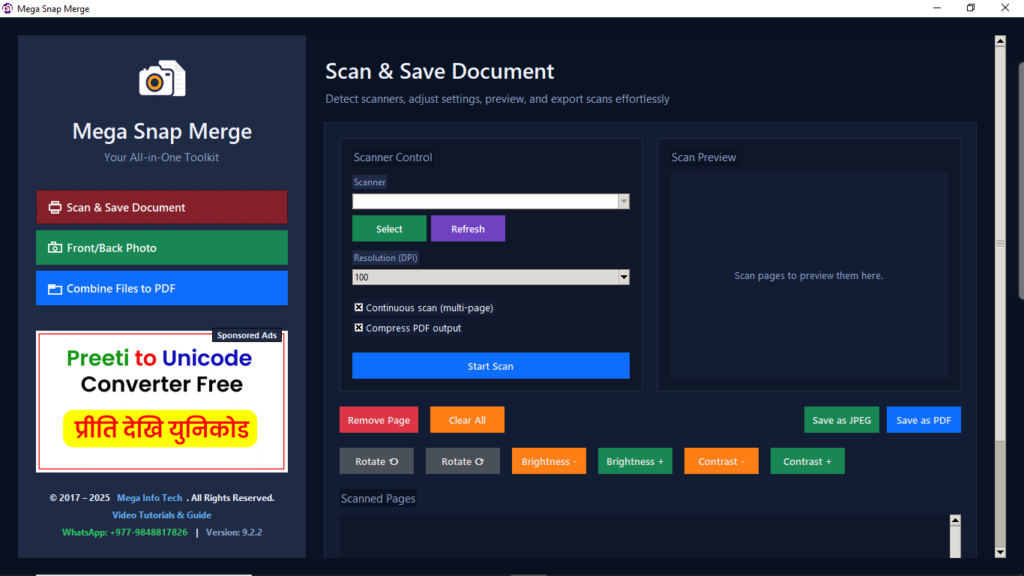Viewport: 1024px width, 576px height.
Task: Expand the Resolution (DPI) dropdown
Action: click(623, 277)
